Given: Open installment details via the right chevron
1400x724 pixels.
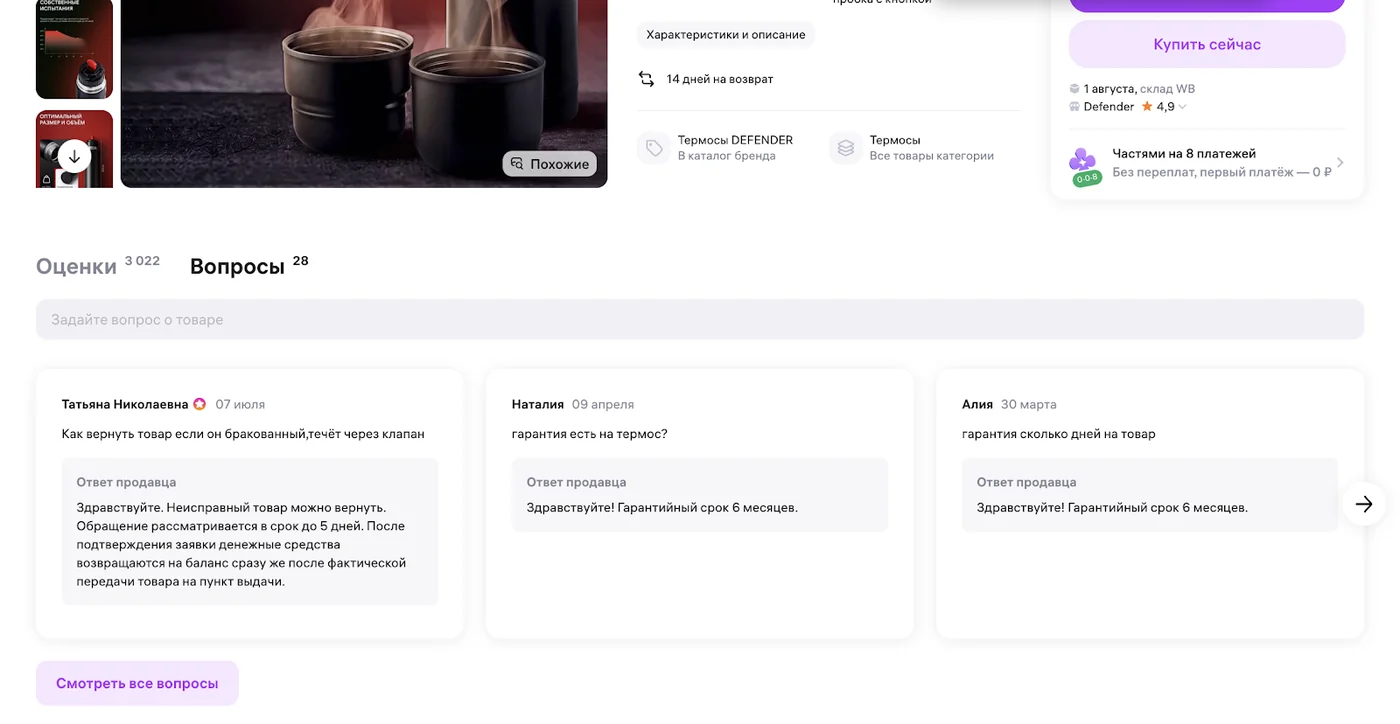Looking at the screenshot, I should coord(1340,163).
